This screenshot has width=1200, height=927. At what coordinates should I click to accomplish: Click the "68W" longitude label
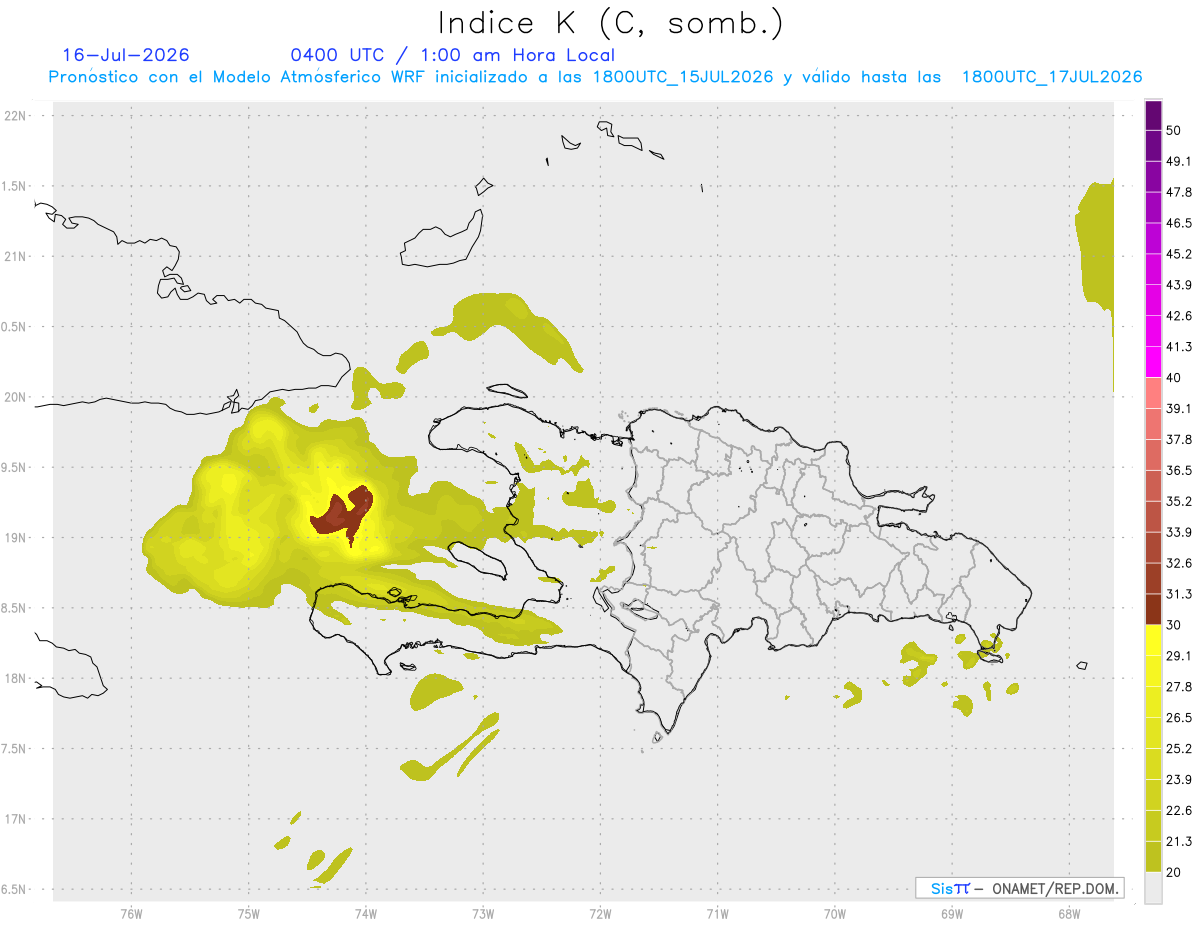[1069, 914]
